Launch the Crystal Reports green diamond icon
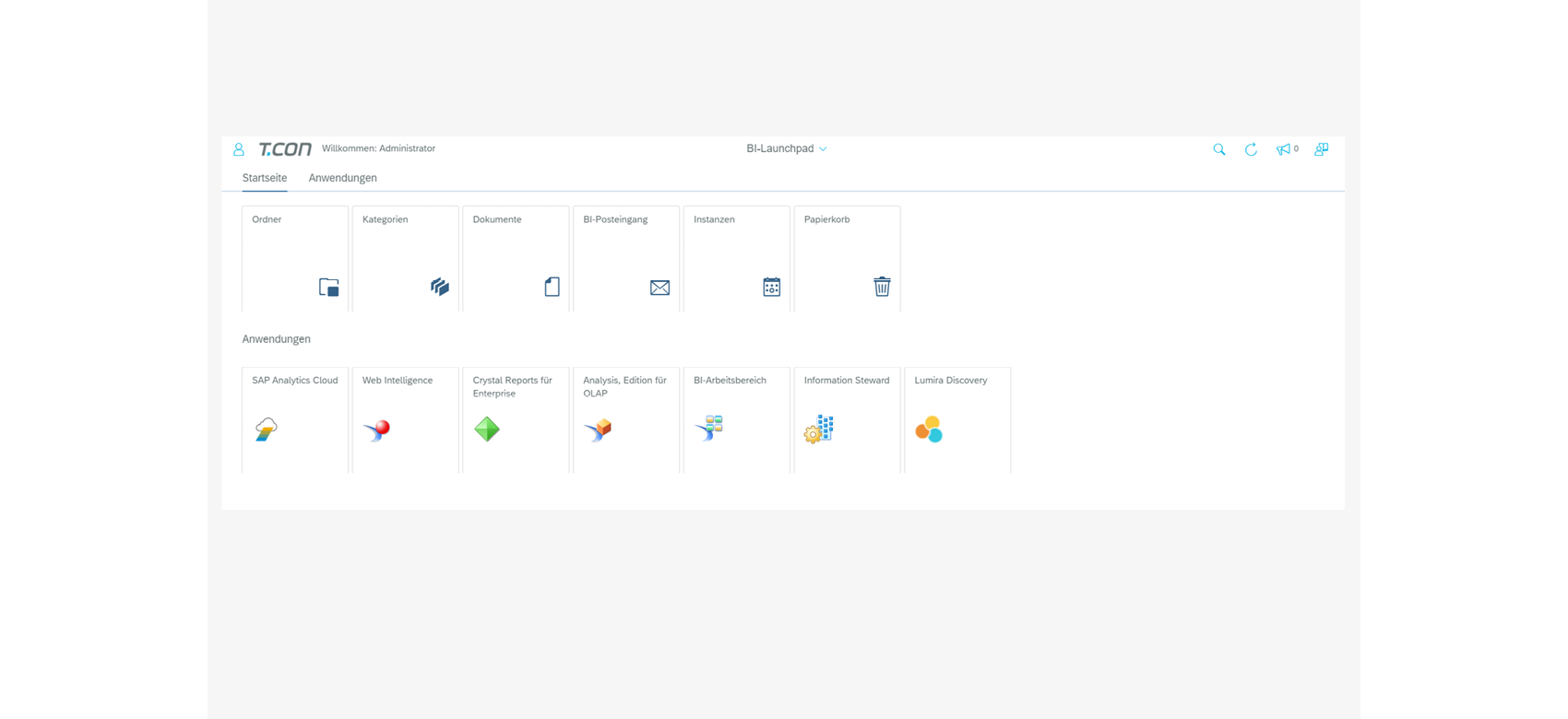 tap(487, 430)
